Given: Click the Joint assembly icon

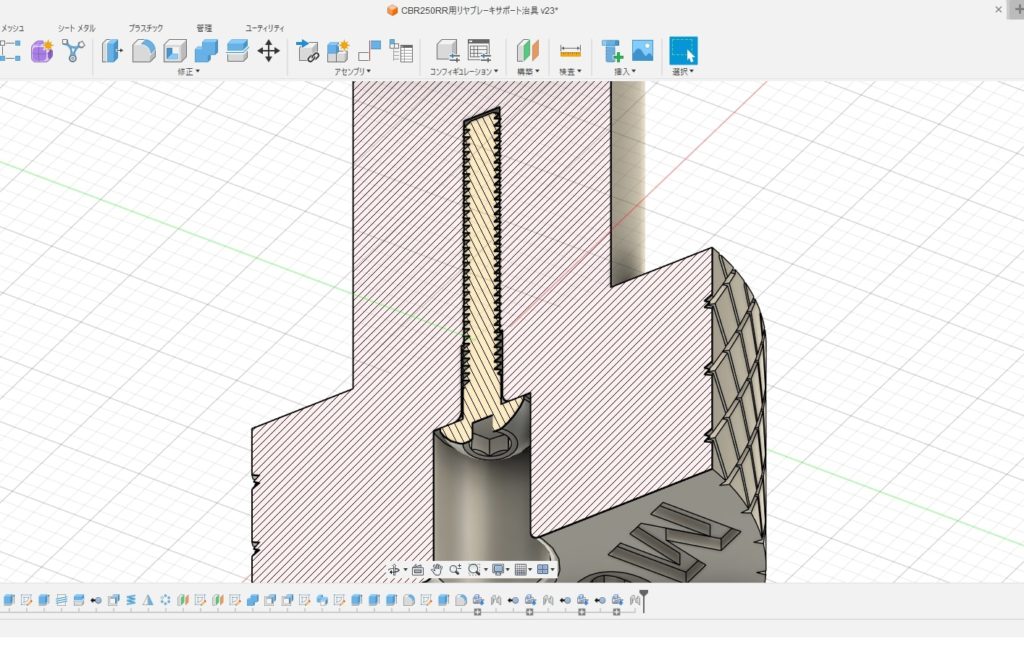Looking at the screenshot, I should coord(370,51).
